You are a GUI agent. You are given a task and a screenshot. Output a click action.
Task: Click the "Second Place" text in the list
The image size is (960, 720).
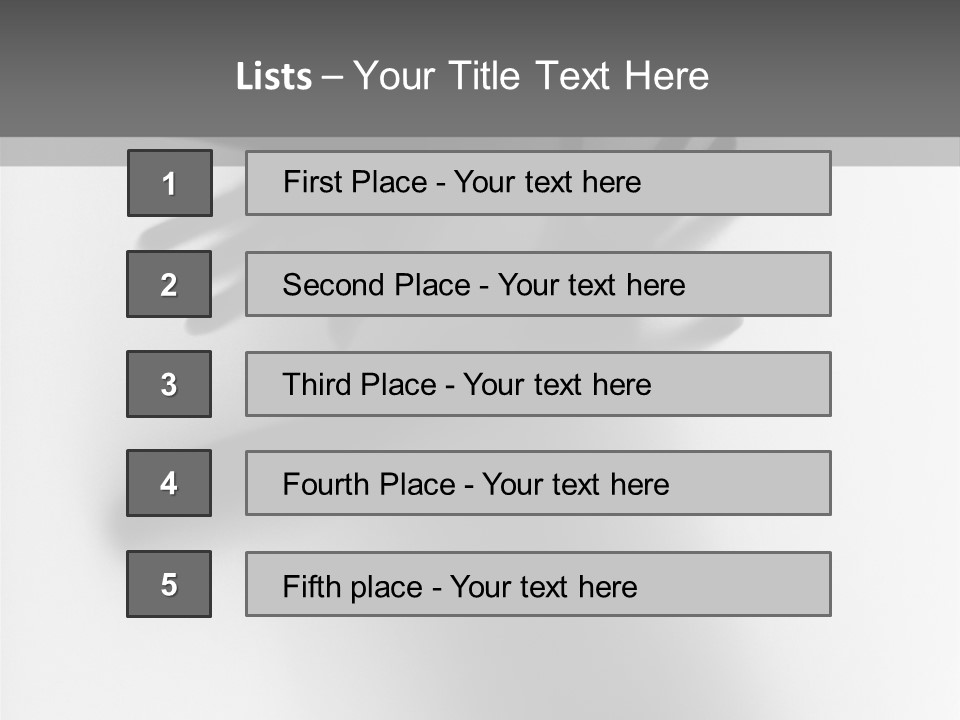375,285
